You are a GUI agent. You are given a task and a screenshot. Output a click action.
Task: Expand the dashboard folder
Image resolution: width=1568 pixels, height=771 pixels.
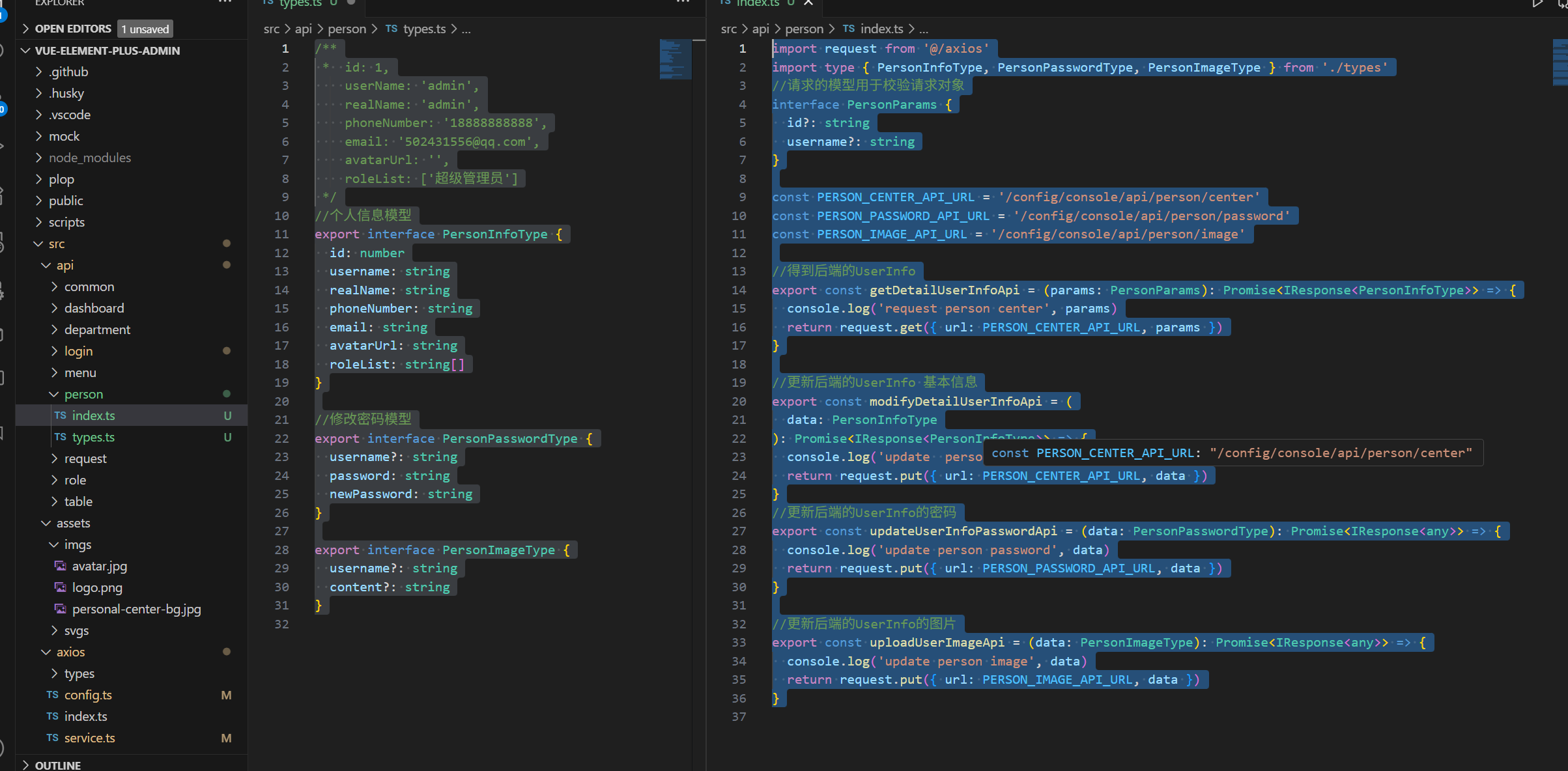point(54,308)
